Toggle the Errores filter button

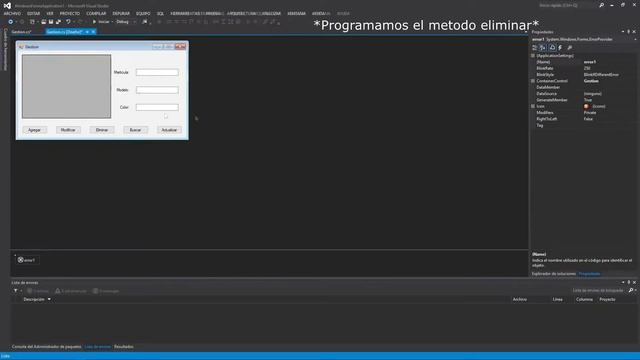38,291
